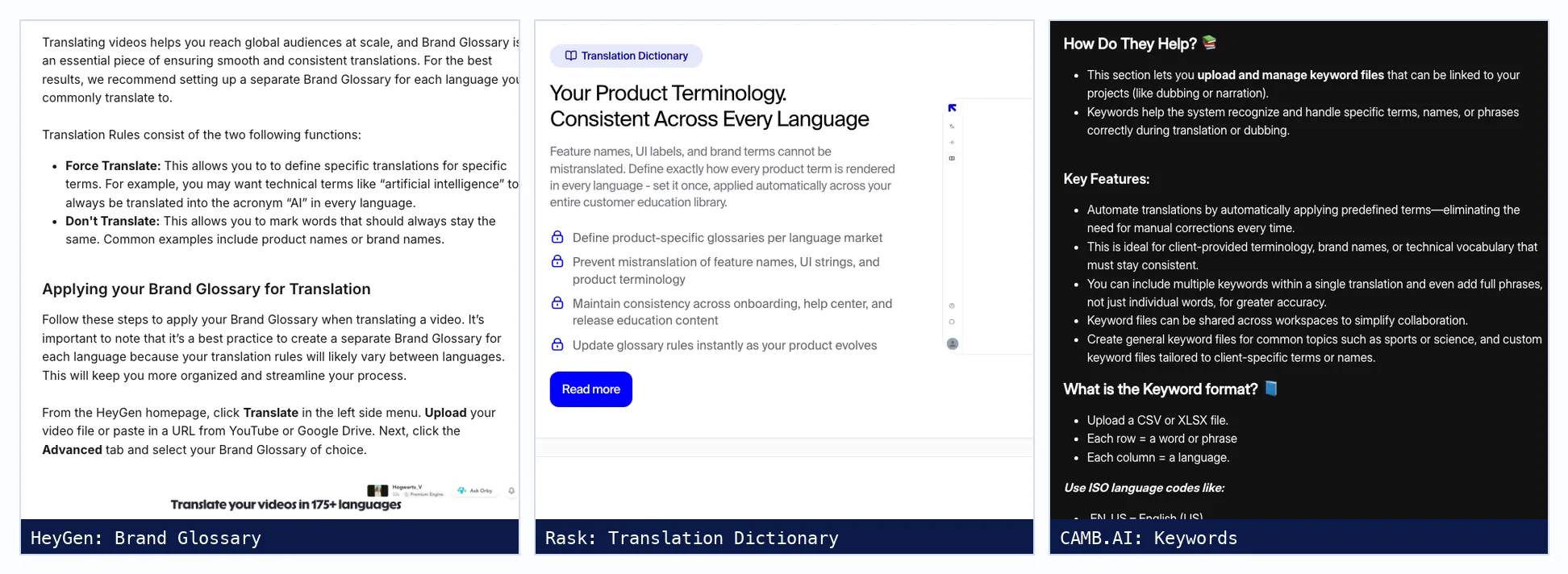Click 'Each row = a word or phrase'
Screen dimensions: 1568x574
(x=1161, y=439)
